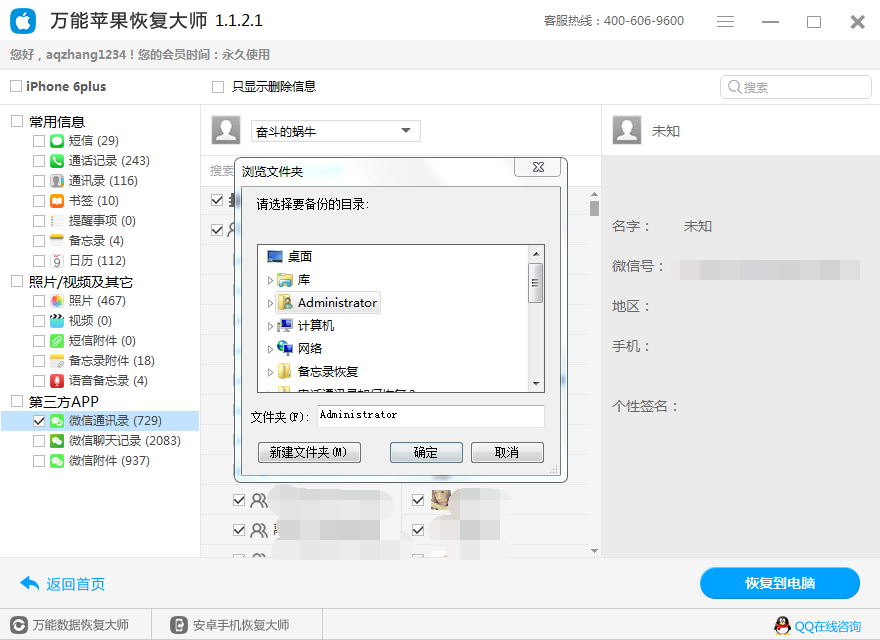Viewport: 880px width, 640px height.
Task: Click the contacts 通讯录 icon
Action: pyautogui.click(x=57, y=181)
